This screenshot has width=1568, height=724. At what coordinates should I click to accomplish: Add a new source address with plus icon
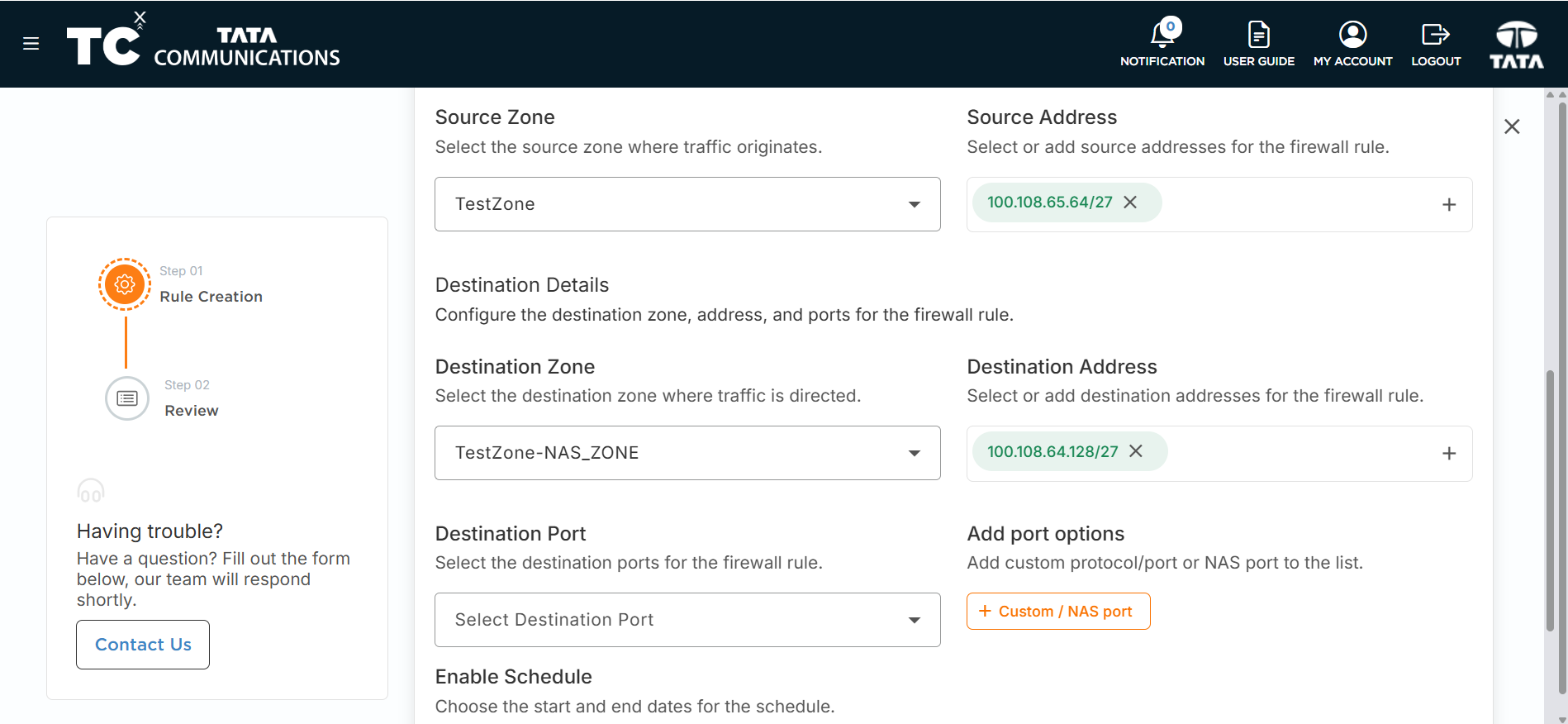[x=1449, y=204]
